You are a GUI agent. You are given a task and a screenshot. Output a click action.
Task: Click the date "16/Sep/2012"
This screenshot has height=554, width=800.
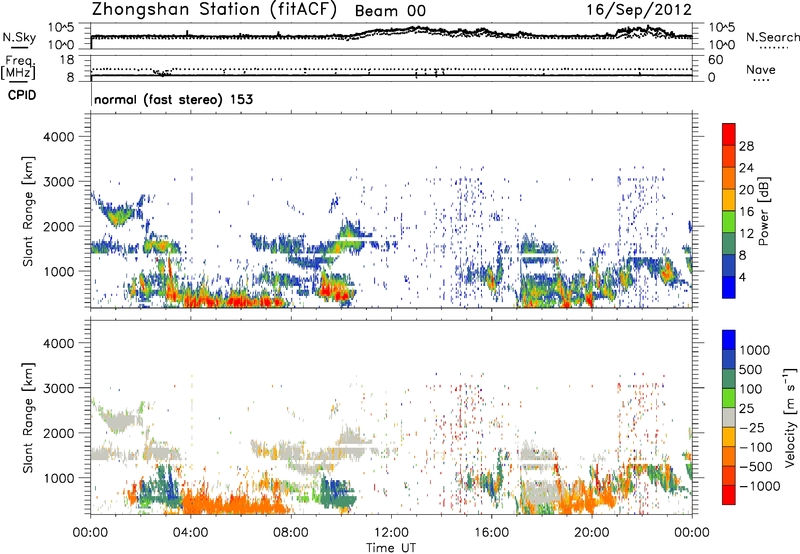pyautogui.click(x=639, y=10)
